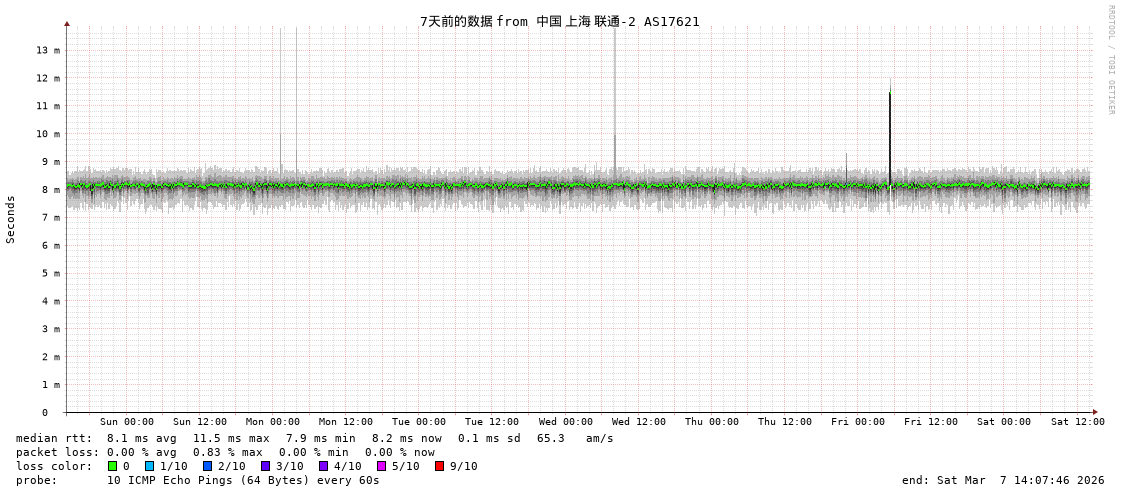Select the blue 2/10 loss color swatch
This screenshot has width=1121, height=494.
pyautogui.click(x=208, y=466)
